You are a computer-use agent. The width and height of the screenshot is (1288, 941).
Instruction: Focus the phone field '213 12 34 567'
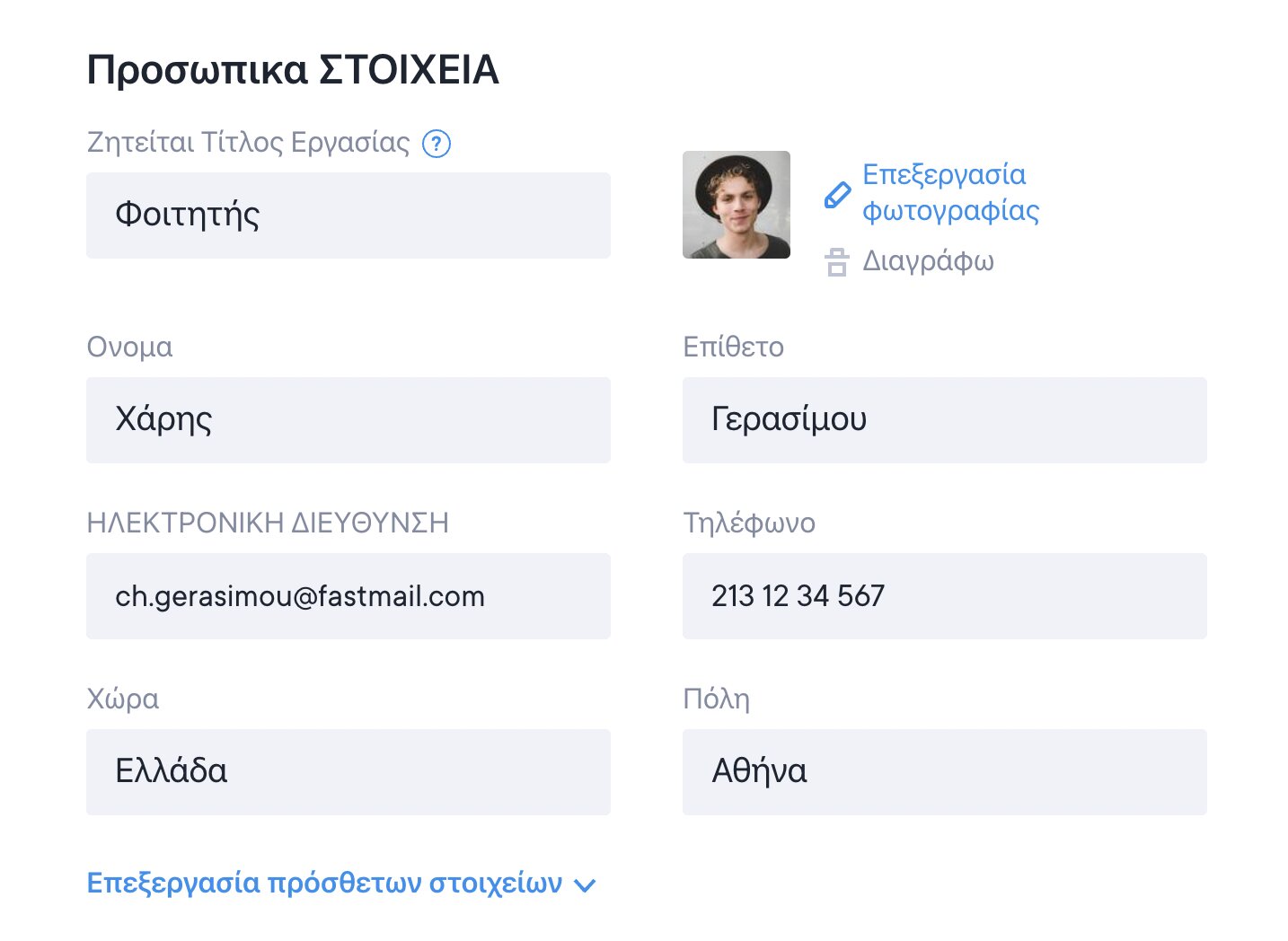point(944,596)
